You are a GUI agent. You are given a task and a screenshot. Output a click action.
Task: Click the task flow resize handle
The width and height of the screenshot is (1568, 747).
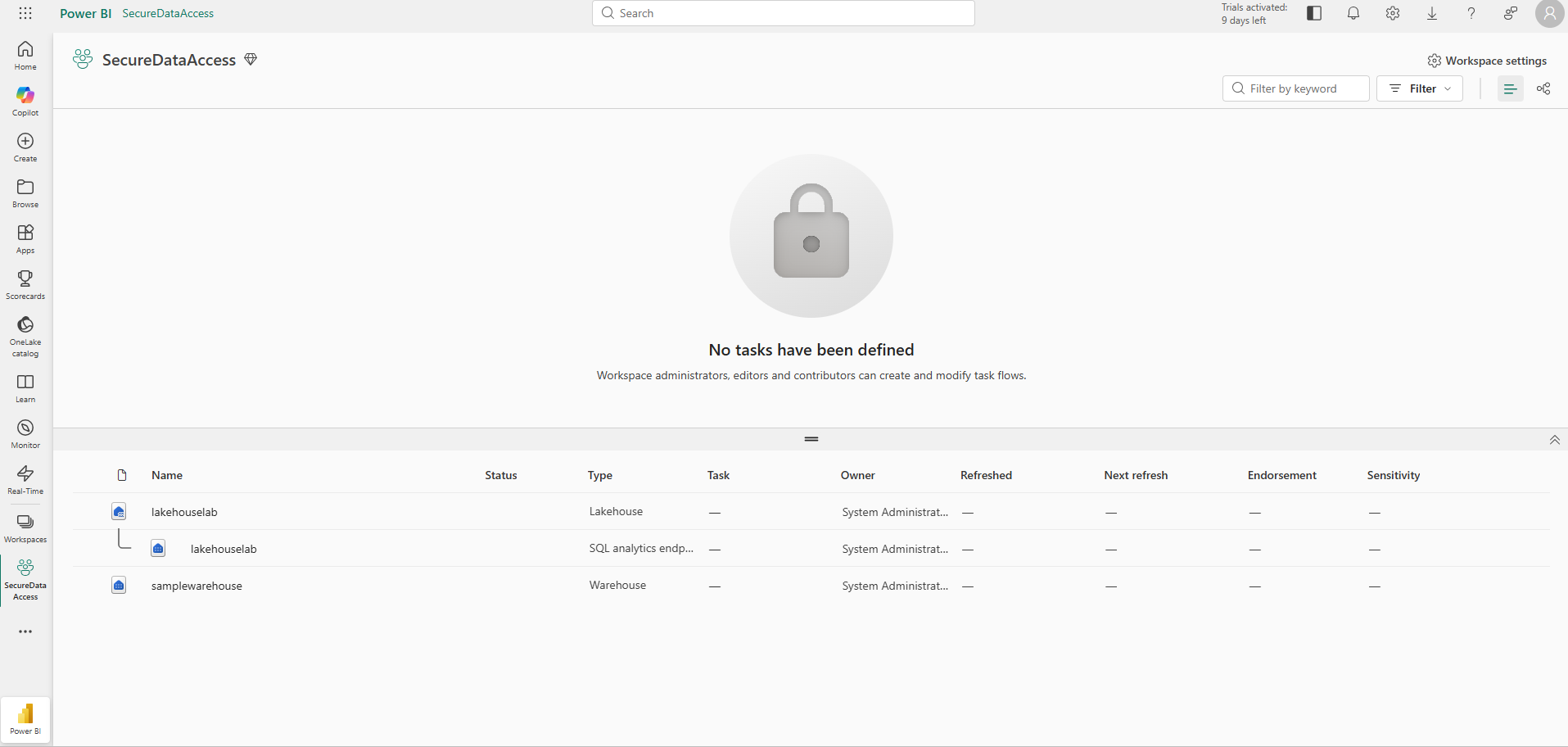click(x=811, y=439)
